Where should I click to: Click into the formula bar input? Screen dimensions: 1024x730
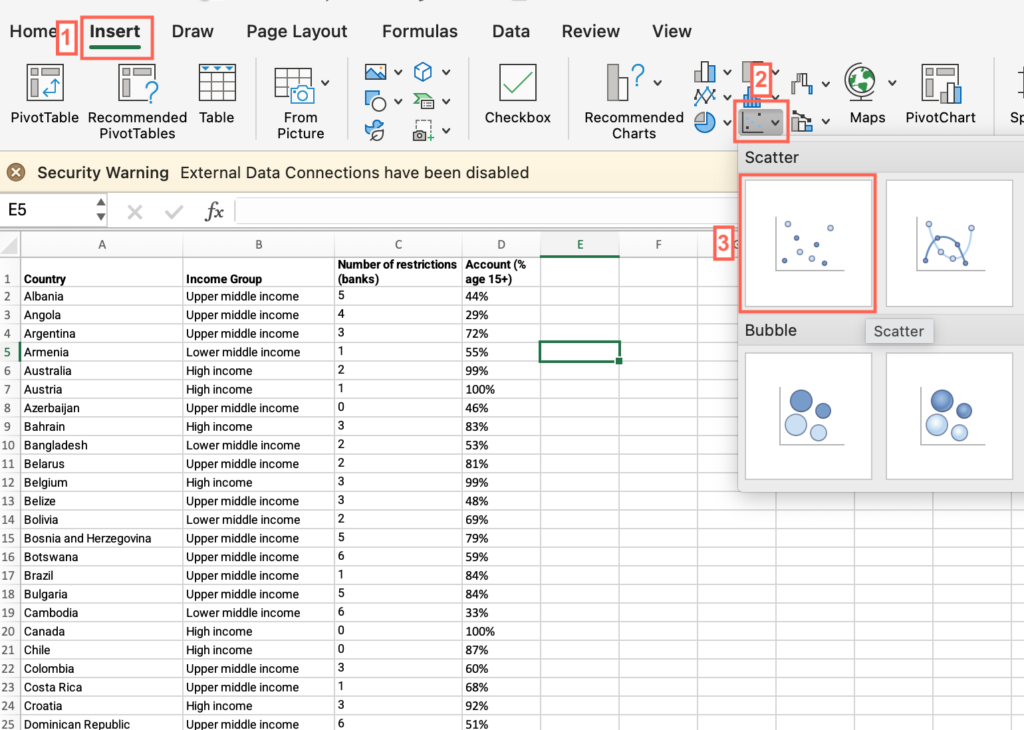(x=485, y=212)
